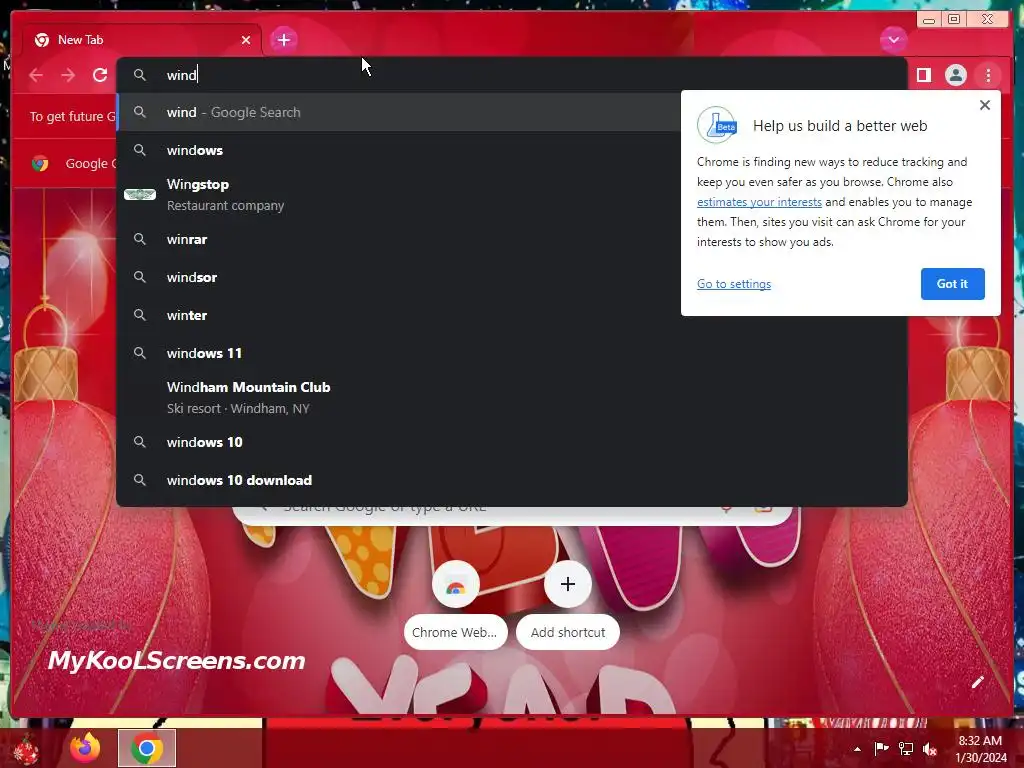Select the New Tab tab
This screenshot has height=768, width=1024.
click(142, 40)
